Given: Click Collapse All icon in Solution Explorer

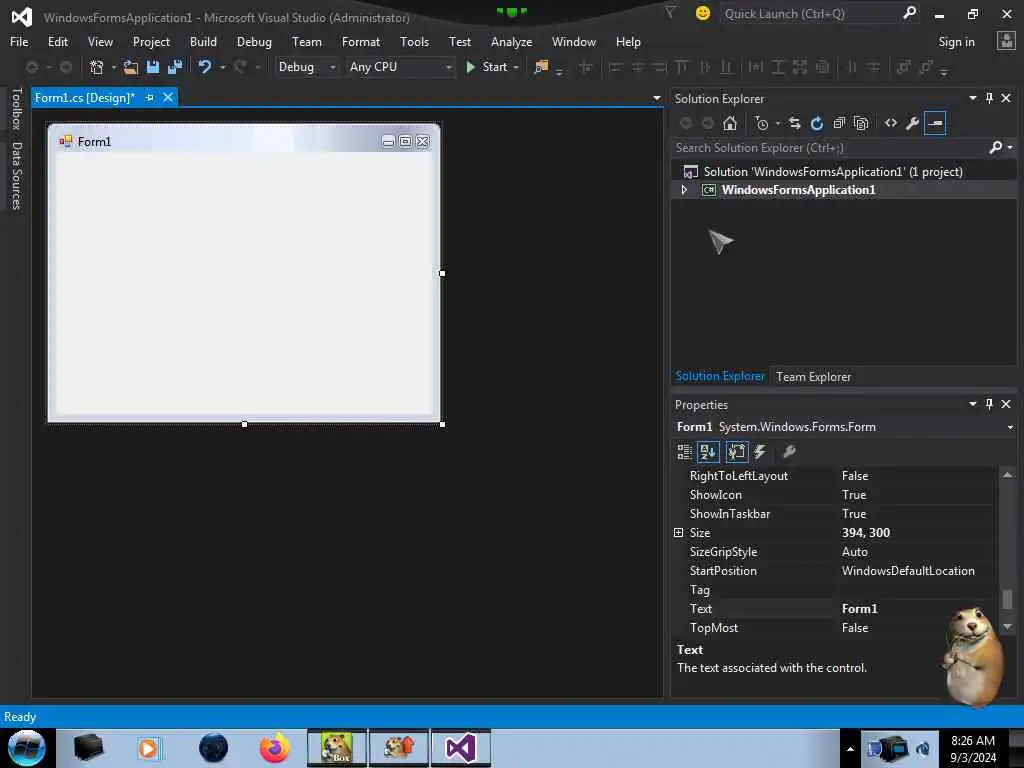Looking at the screenshot, I should pyautogui.click(x=839, y=123).
